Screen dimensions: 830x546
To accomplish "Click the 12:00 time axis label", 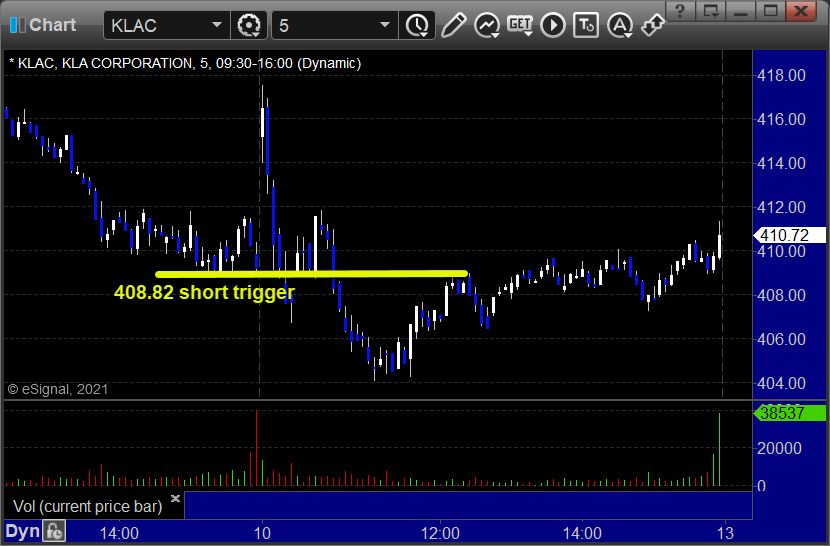I will click(x=440, y=533).
